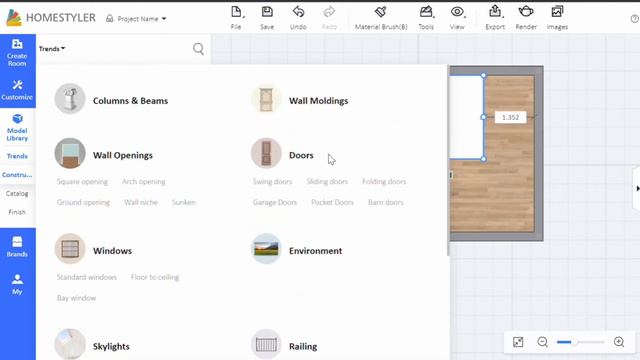
Task: Click the Railing category icon
Action: (x=266, y=344)
